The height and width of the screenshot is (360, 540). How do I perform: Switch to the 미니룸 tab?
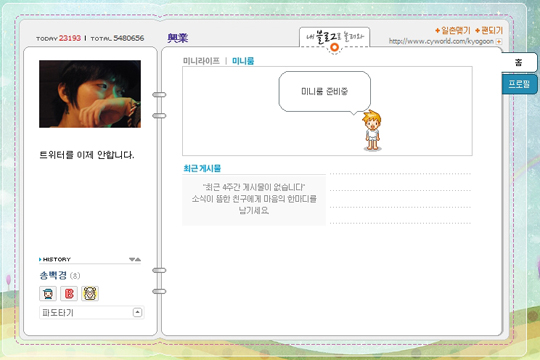pyautogui.click(x=243, y=61)
